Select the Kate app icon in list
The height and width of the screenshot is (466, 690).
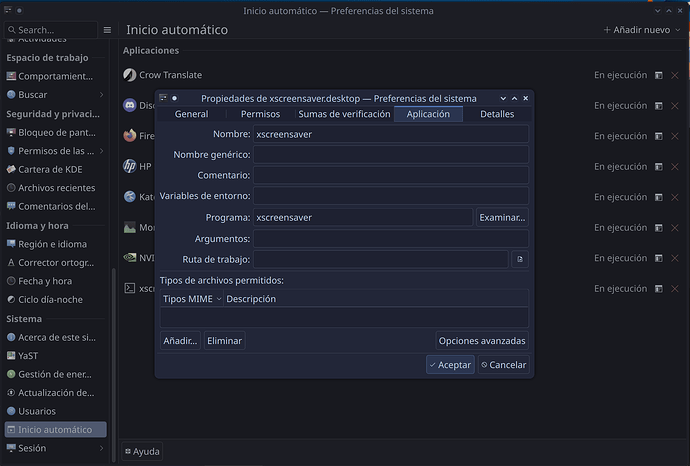click(x=129, y=196)
